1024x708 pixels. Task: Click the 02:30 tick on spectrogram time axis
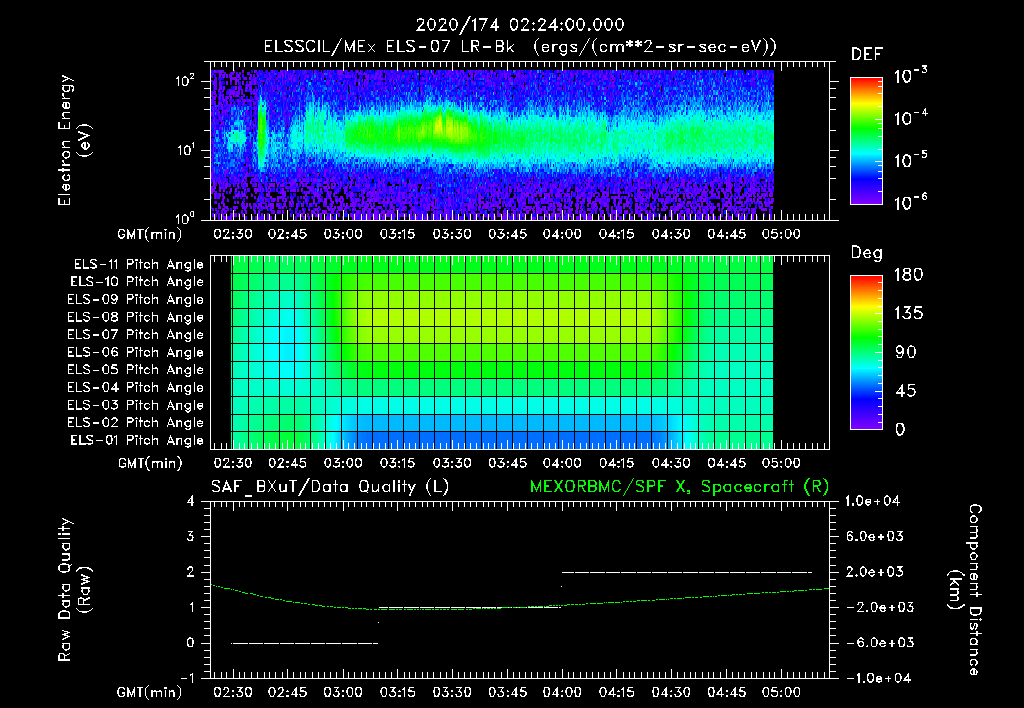232,234
